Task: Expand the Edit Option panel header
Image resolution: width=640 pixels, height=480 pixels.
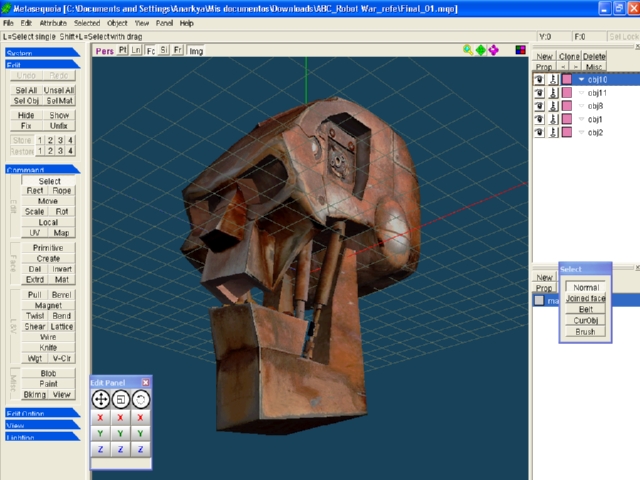Action: (x=42, y=413)
